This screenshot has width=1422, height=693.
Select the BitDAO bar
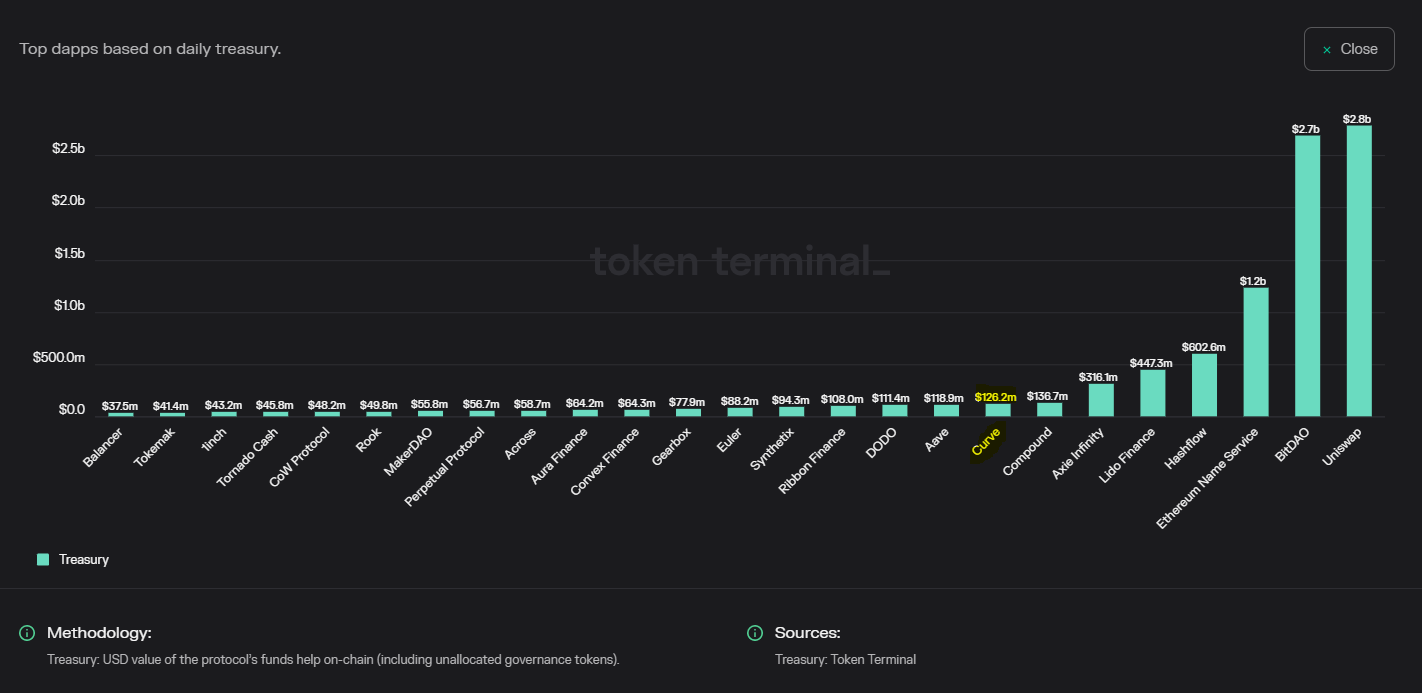point(1307,276)
